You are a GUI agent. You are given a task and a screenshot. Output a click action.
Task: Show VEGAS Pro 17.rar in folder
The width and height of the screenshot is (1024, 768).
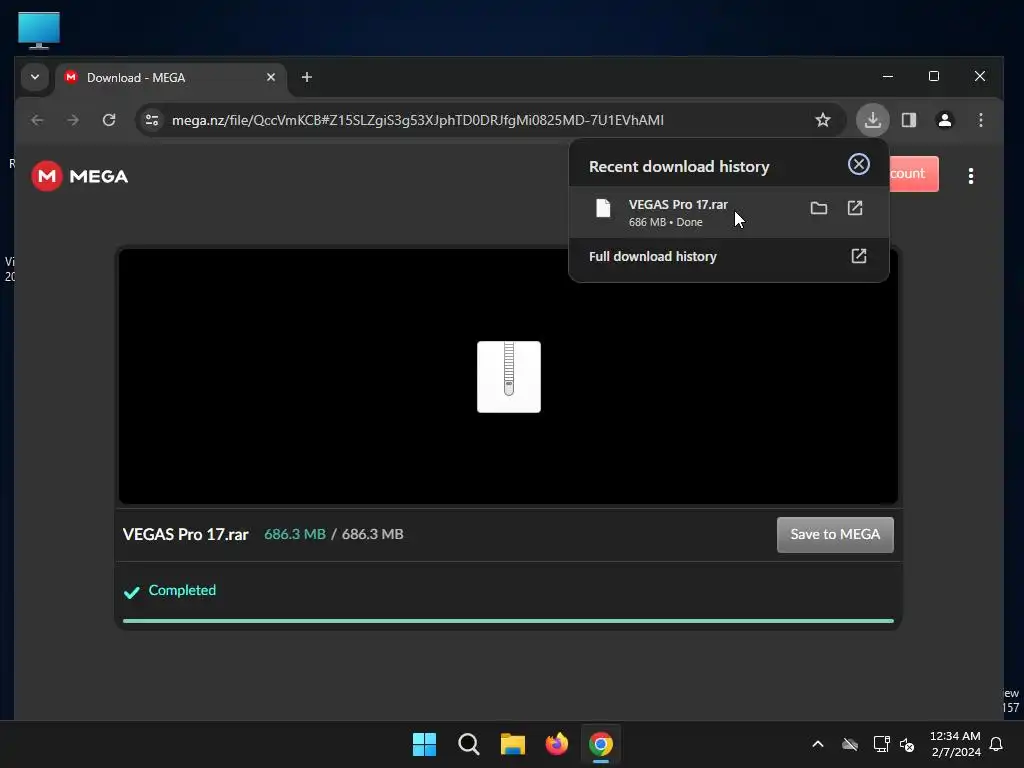point(819,208)
